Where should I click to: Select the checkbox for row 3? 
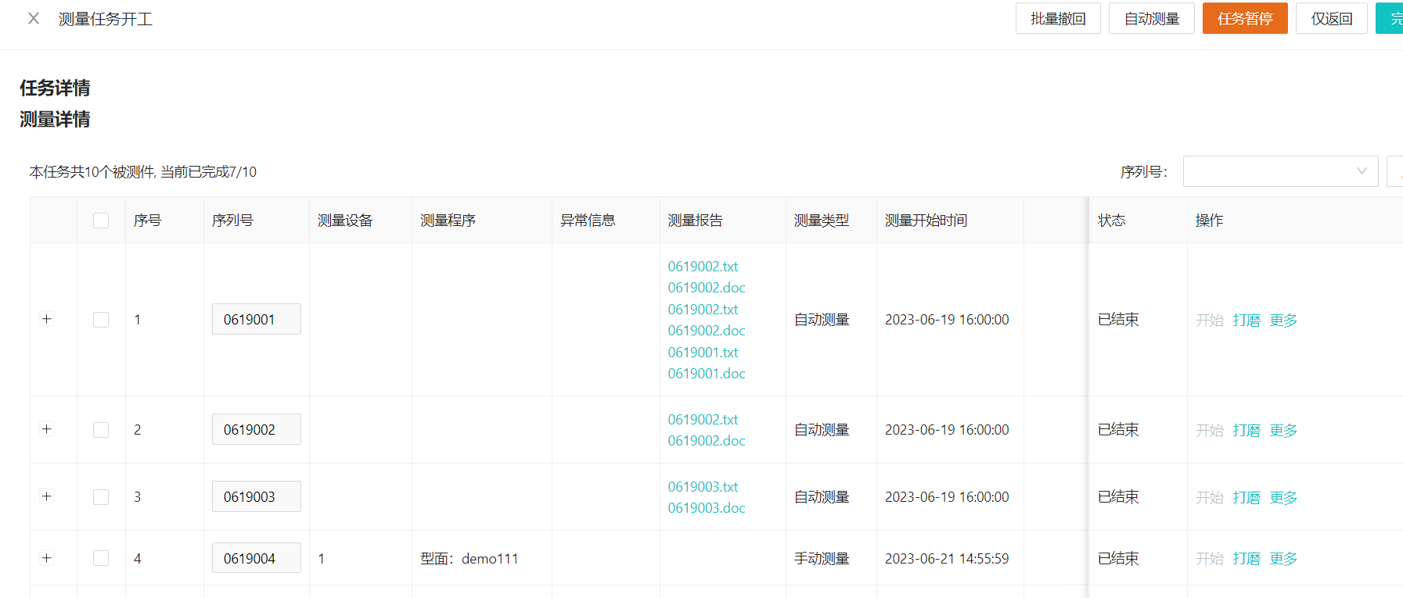click(101, 497)
